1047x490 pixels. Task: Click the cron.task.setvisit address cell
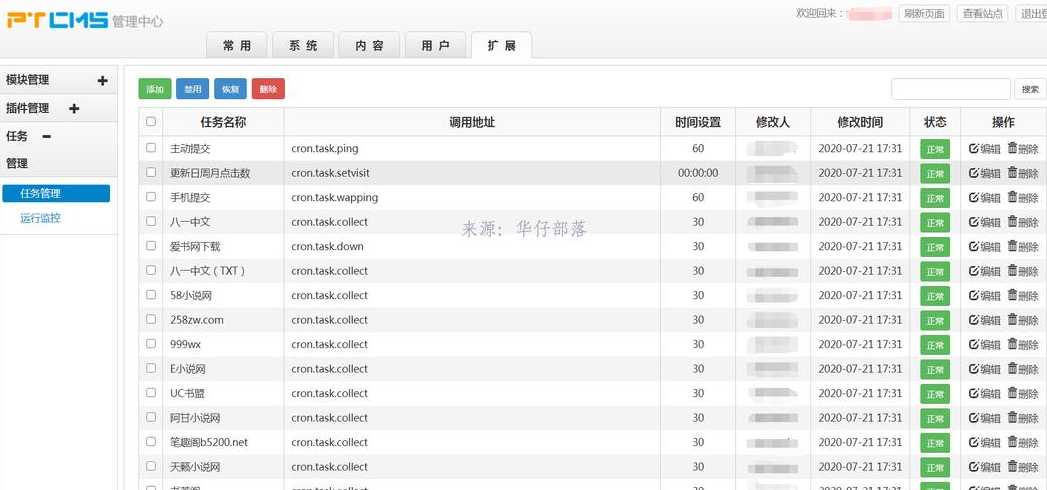[472, 173]
